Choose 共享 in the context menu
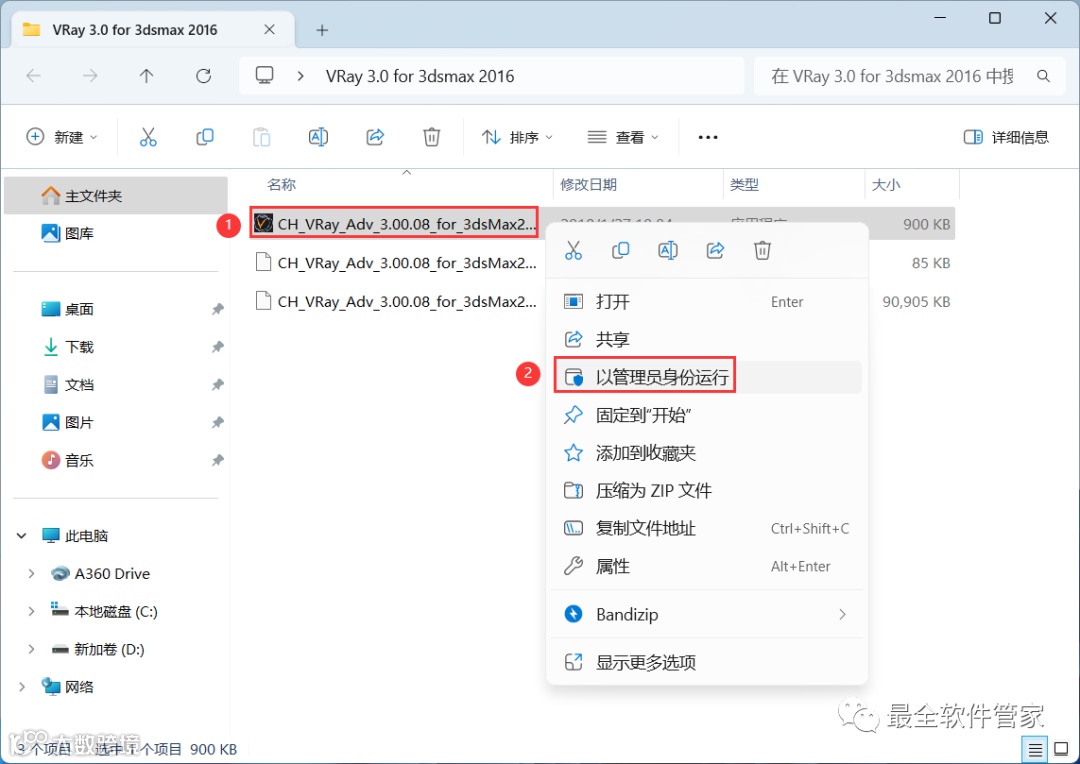Viewport: 1080px width, 764px height. 707,339
